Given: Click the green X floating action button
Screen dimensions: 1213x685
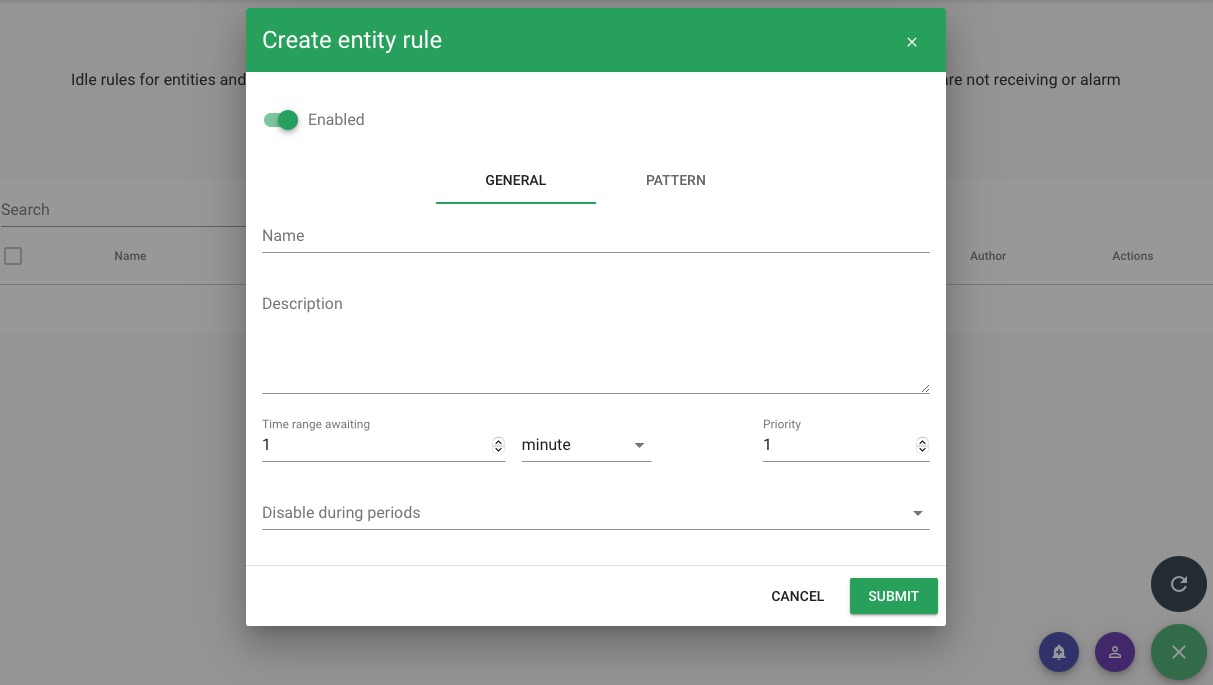Looking at the screenshot, I should point(1179,651).
